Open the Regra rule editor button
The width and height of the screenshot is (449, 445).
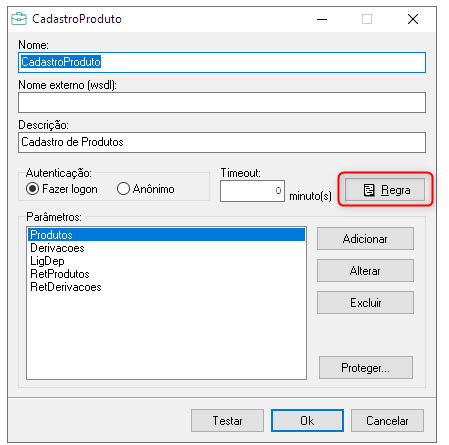[385, 190]
